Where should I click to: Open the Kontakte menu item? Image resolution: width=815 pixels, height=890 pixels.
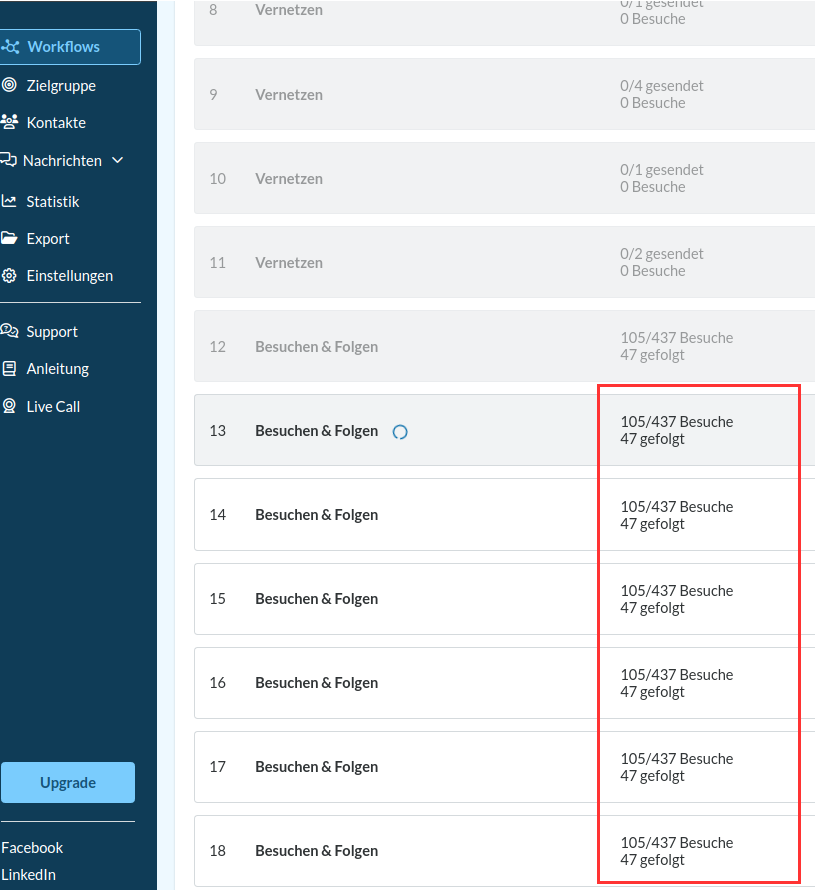(x=56, y=122)
